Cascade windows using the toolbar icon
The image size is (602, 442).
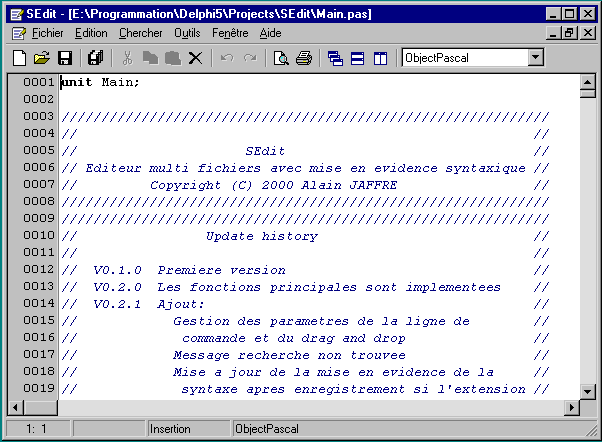tap(335, 58)
